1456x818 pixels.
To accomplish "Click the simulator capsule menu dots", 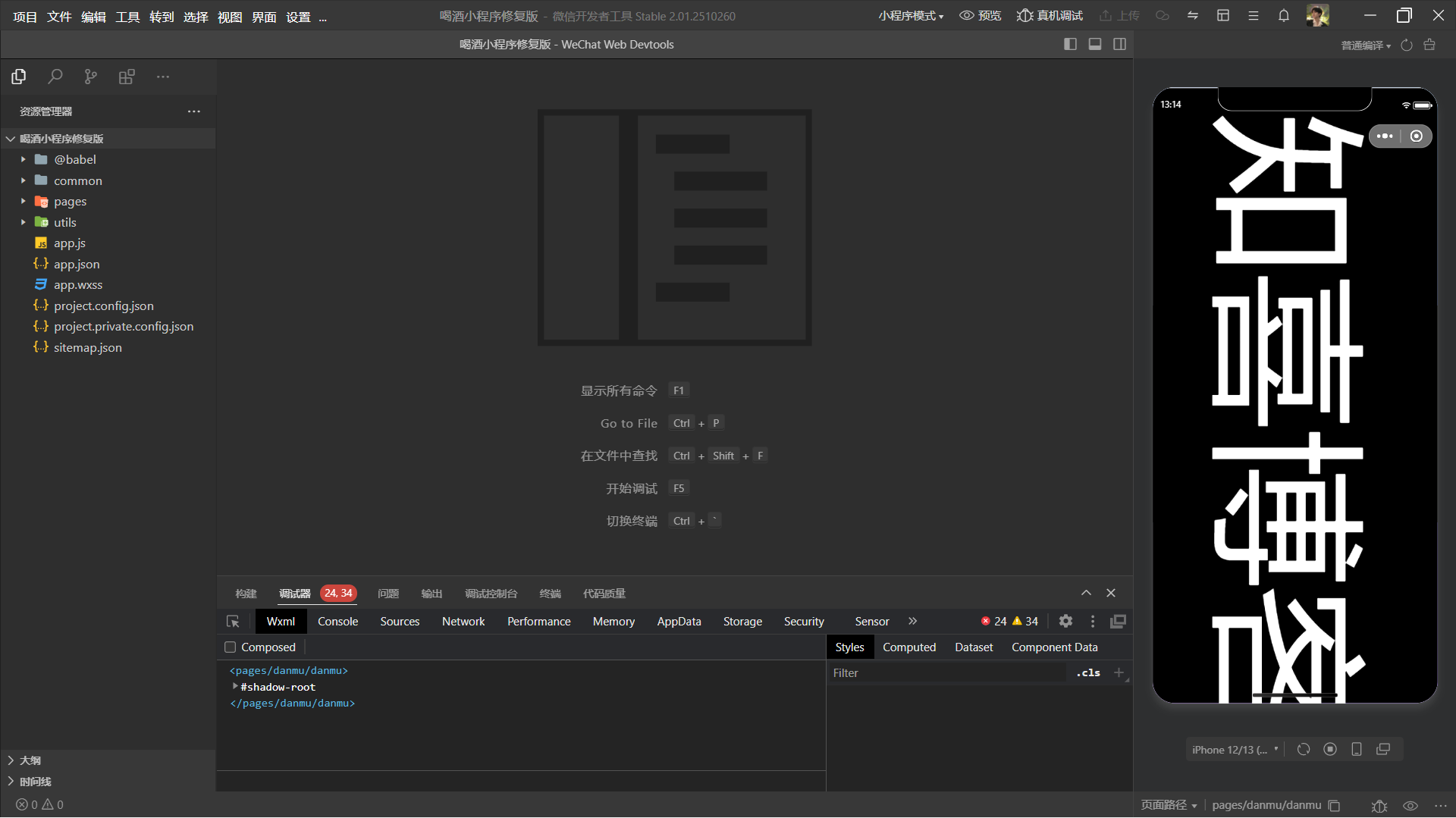I will [1385, 136].
